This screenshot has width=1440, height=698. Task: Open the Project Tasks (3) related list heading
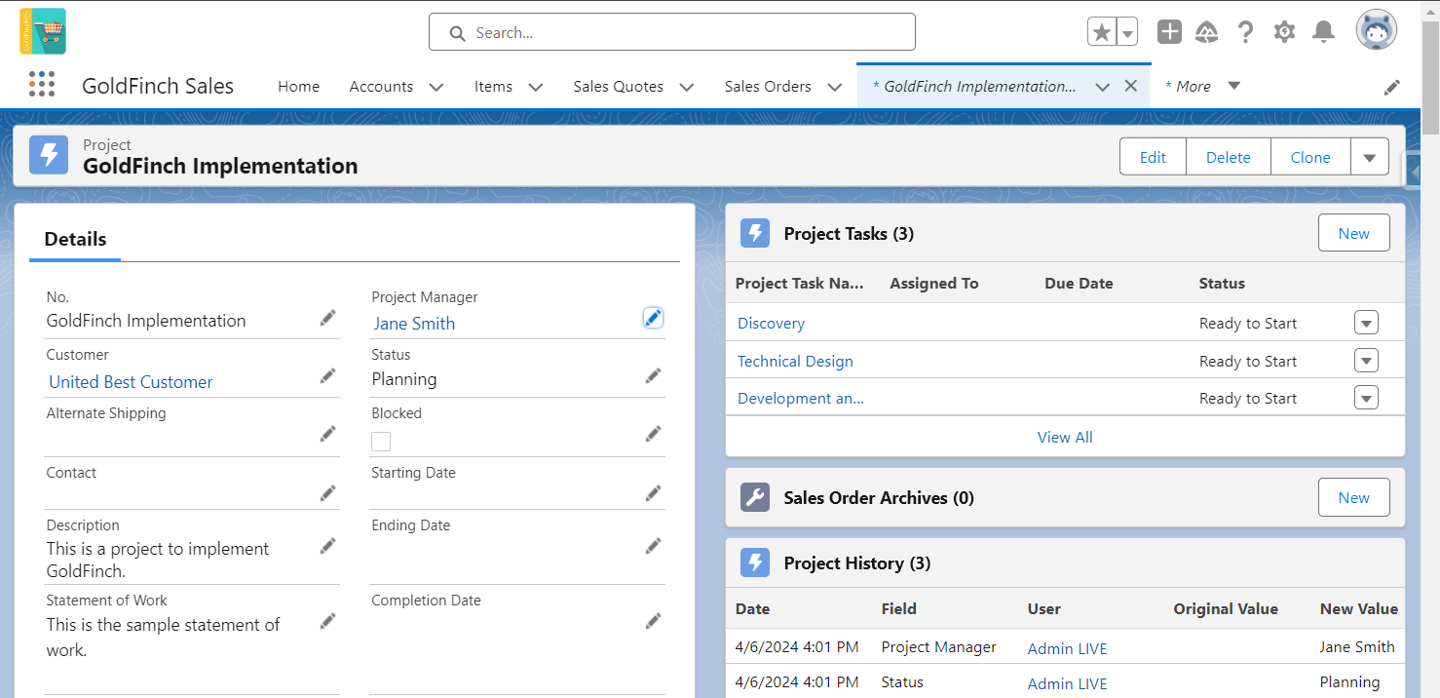click(x=849, y=233)
